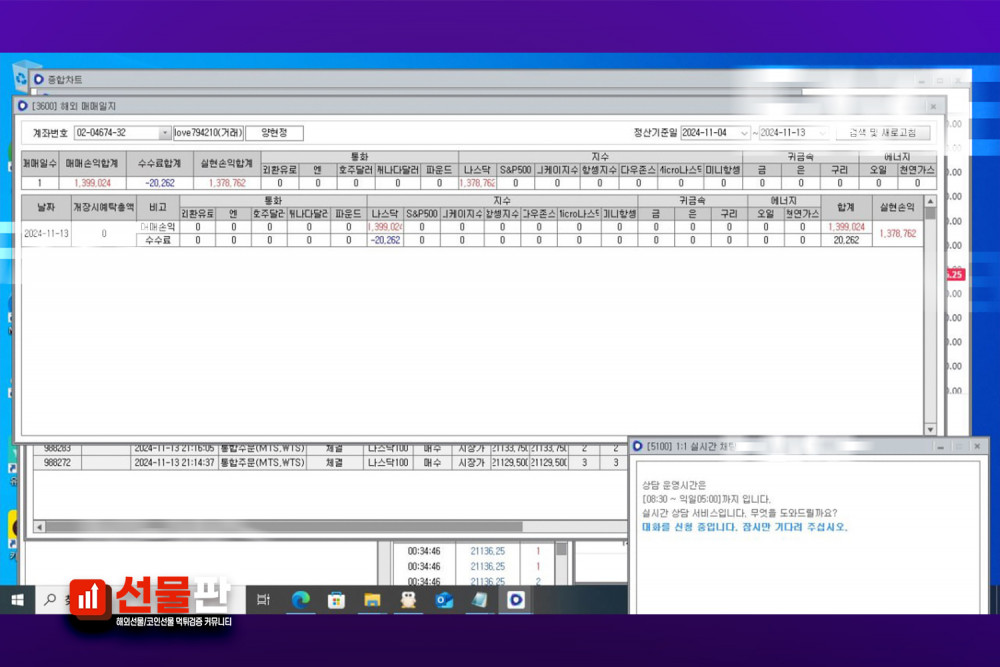Click the penguin messenger taskbar icon
Viewport: 1000px width, 667px height.
(408, 599)
